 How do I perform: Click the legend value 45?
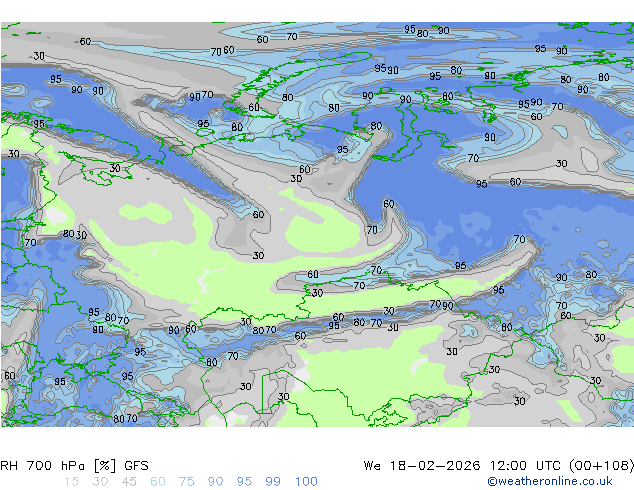pos(129,482)
